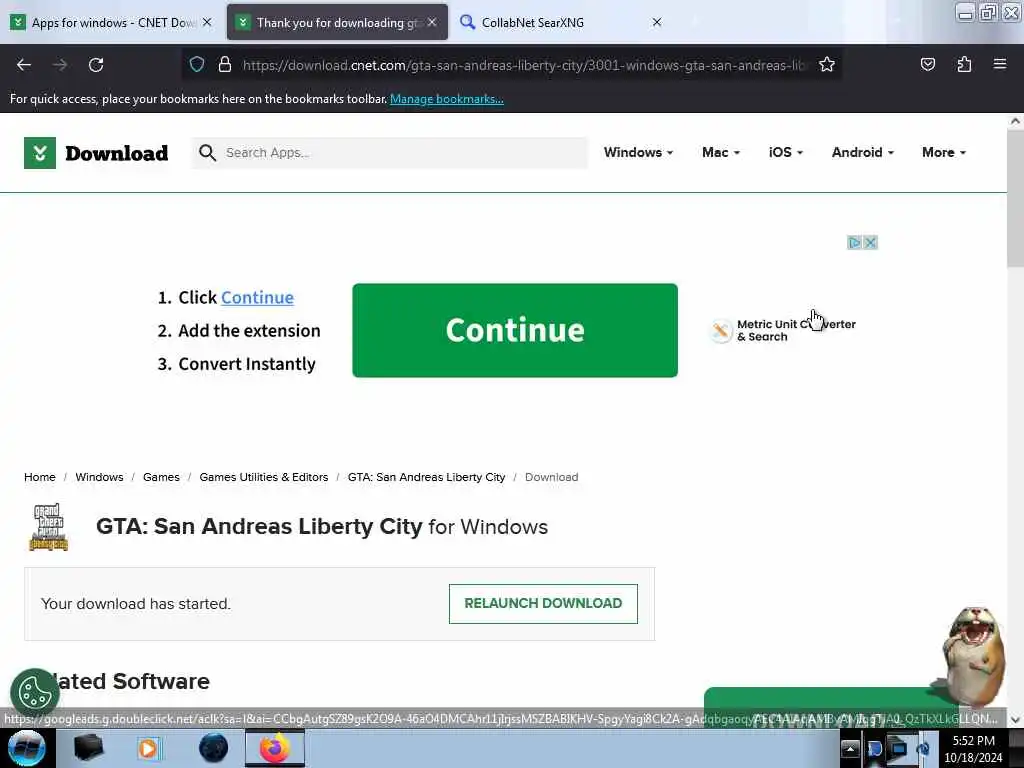The height and width of the screenshot is (768, 1024).
Task: Open the Pocket save icon
Action: pos(927,65)
